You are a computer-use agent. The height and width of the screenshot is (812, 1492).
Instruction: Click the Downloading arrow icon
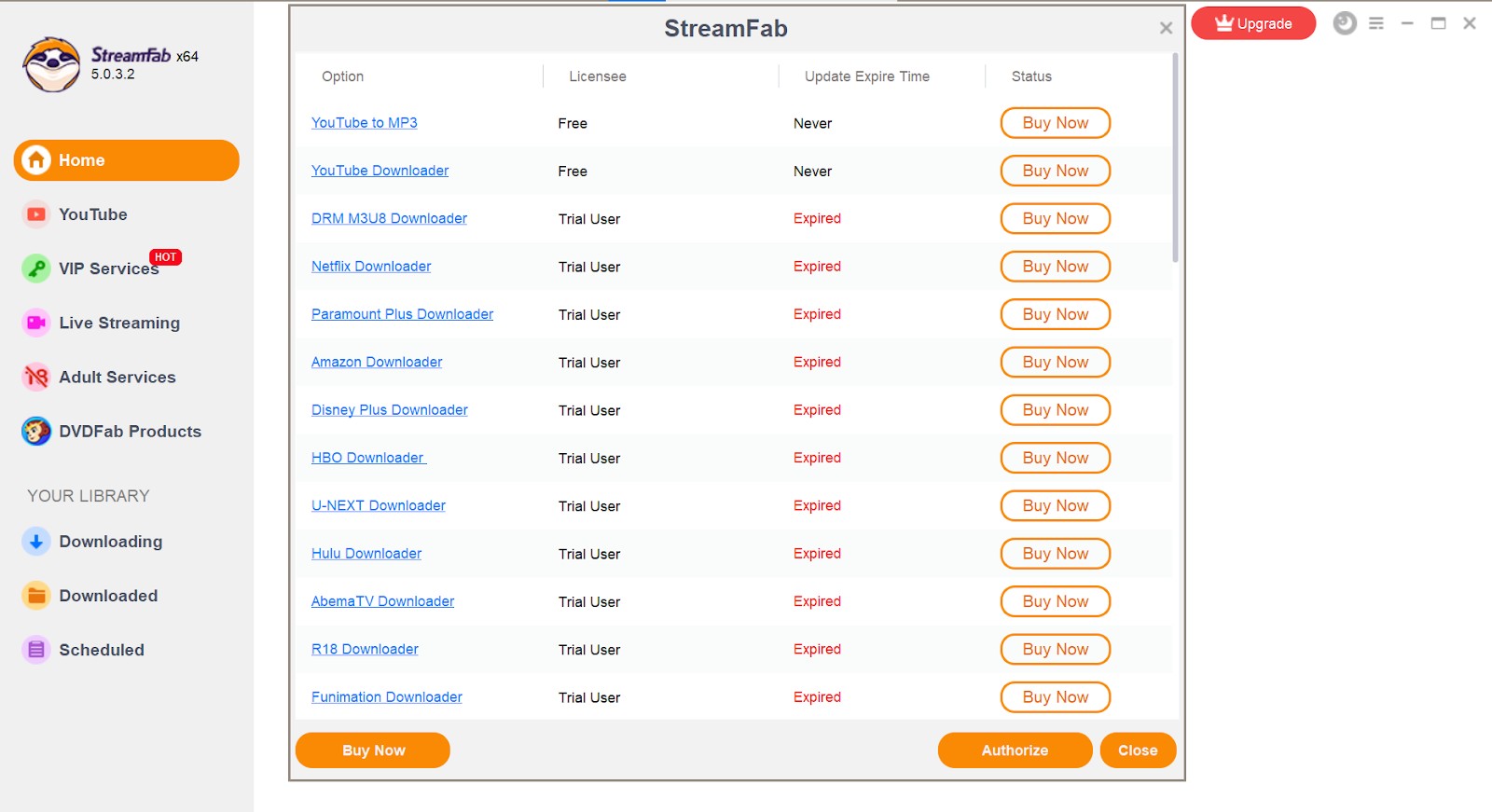(x=36, y=542)
